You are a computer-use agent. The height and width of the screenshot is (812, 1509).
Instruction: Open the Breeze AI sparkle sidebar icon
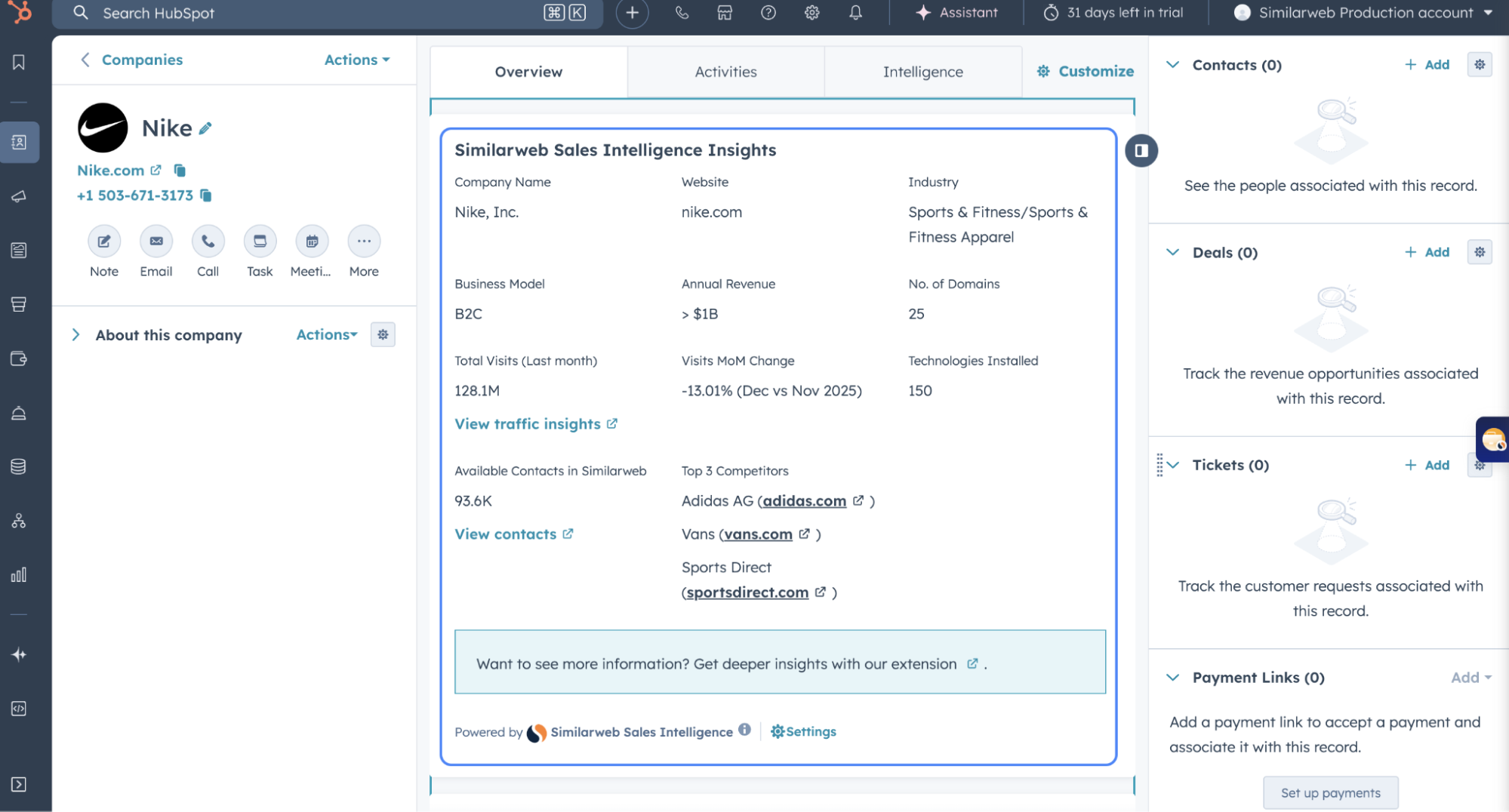[x=19, y=654]
